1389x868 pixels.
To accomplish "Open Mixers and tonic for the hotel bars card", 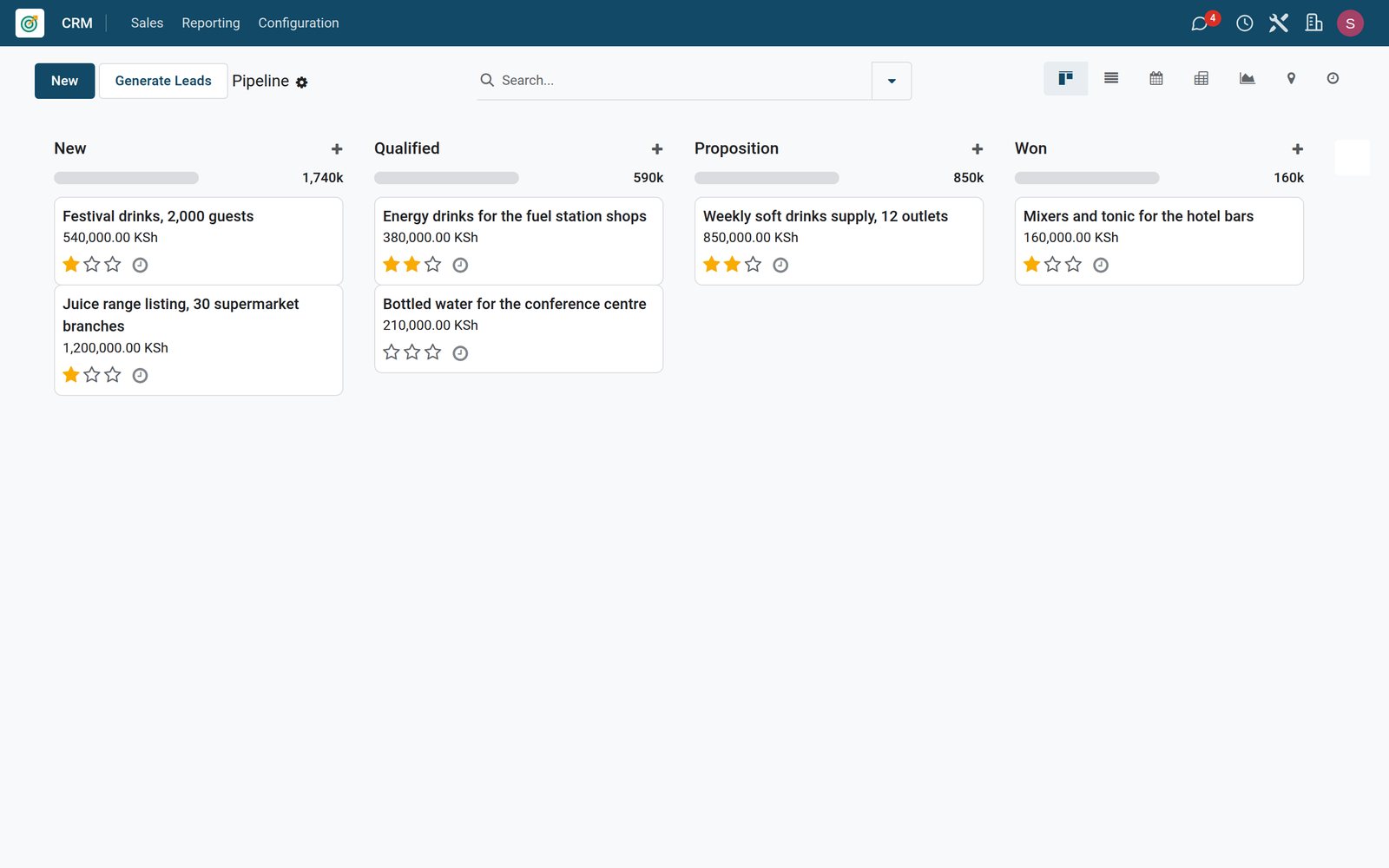I will click(x=1159, y=240).
